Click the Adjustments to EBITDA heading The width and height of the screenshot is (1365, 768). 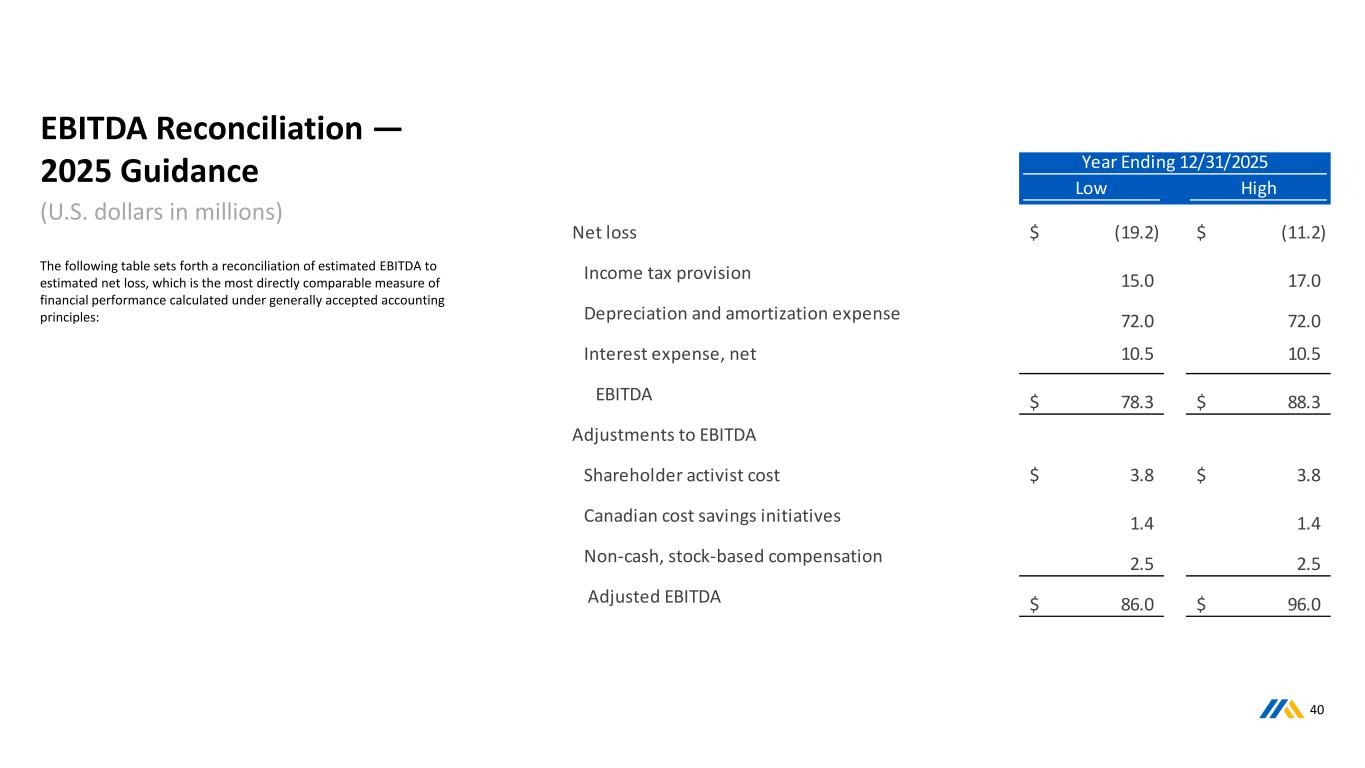point(664,435)
